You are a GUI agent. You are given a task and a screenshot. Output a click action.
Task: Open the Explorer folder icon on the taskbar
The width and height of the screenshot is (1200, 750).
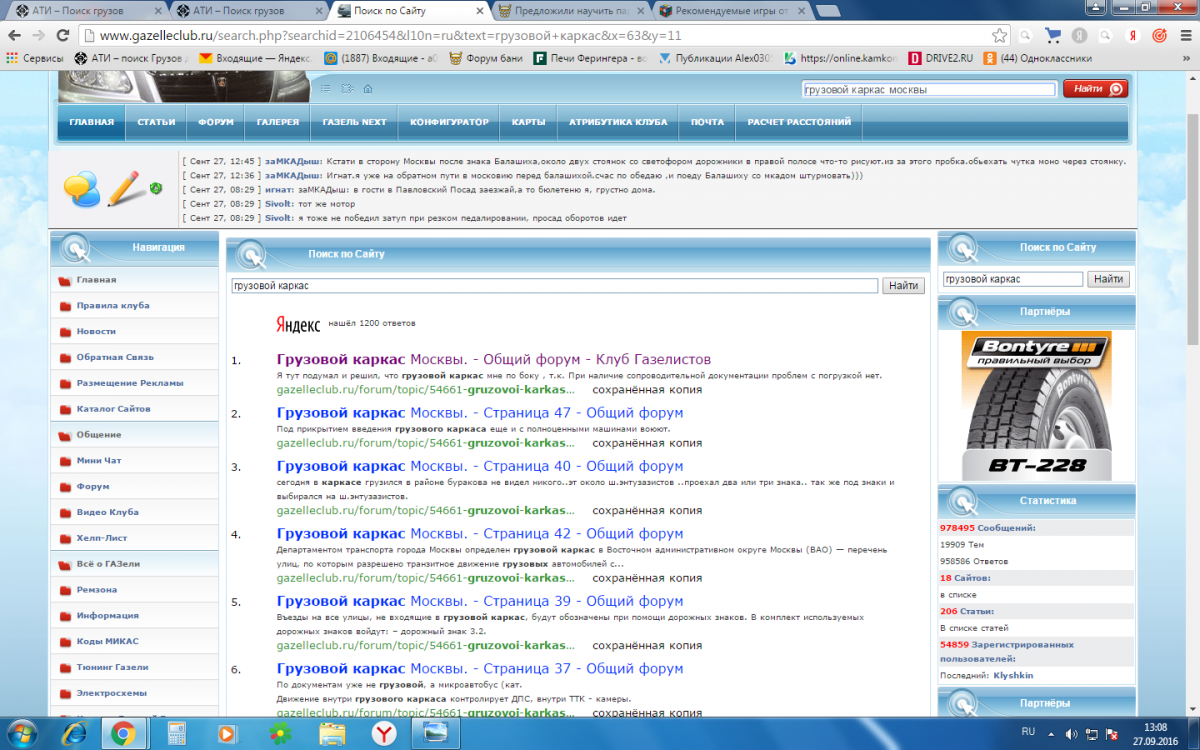332,733
